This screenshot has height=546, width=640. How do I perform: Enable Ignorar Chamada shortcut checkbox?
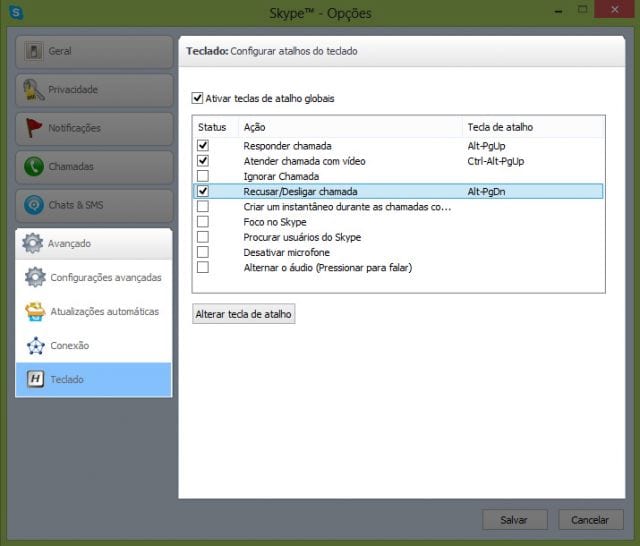pyautogui.click(x=203, y=176)
